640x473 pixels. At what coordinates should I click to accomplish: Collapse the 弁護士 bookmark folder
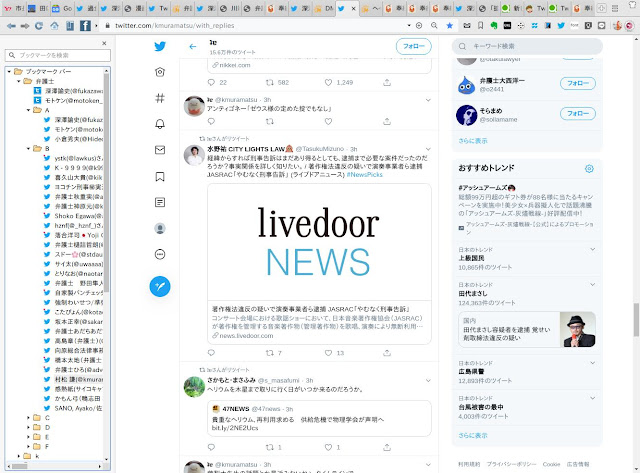(19, 81)
